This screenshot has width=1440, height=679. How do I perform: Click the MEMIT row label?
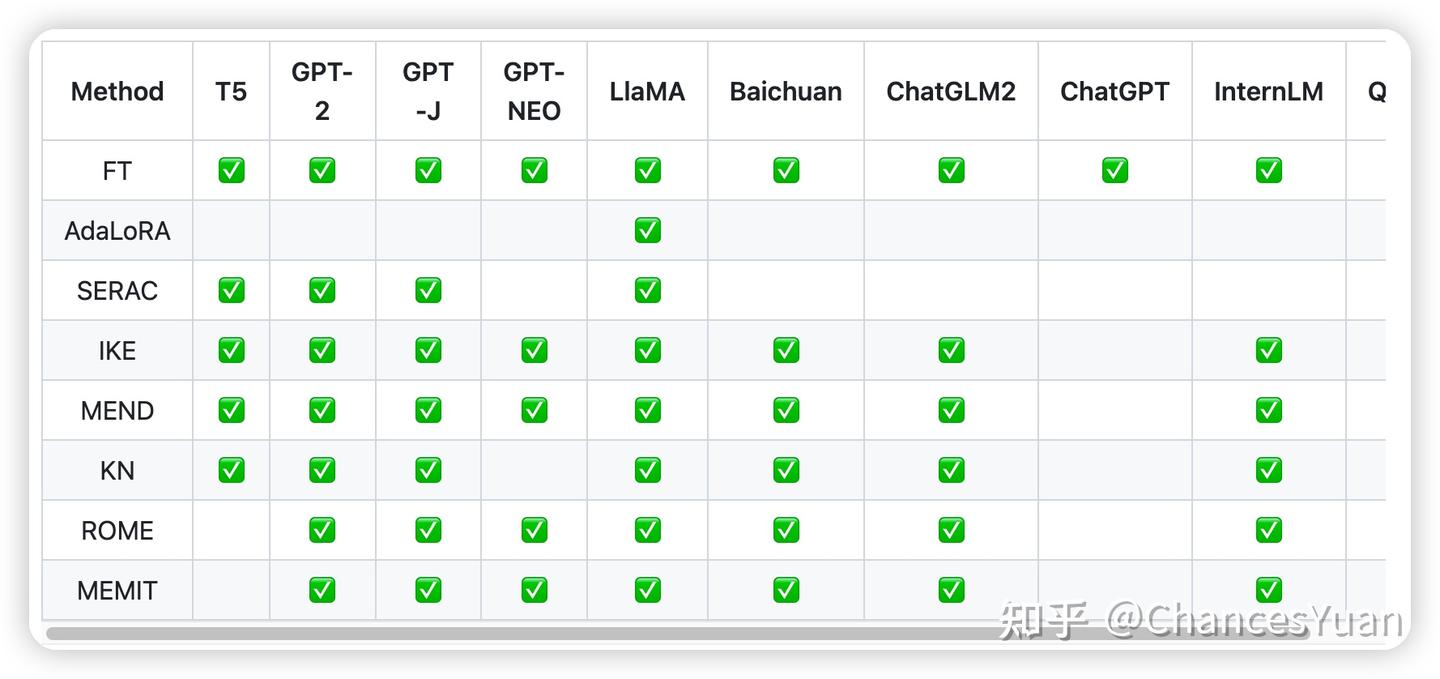(x=117, y=591)
